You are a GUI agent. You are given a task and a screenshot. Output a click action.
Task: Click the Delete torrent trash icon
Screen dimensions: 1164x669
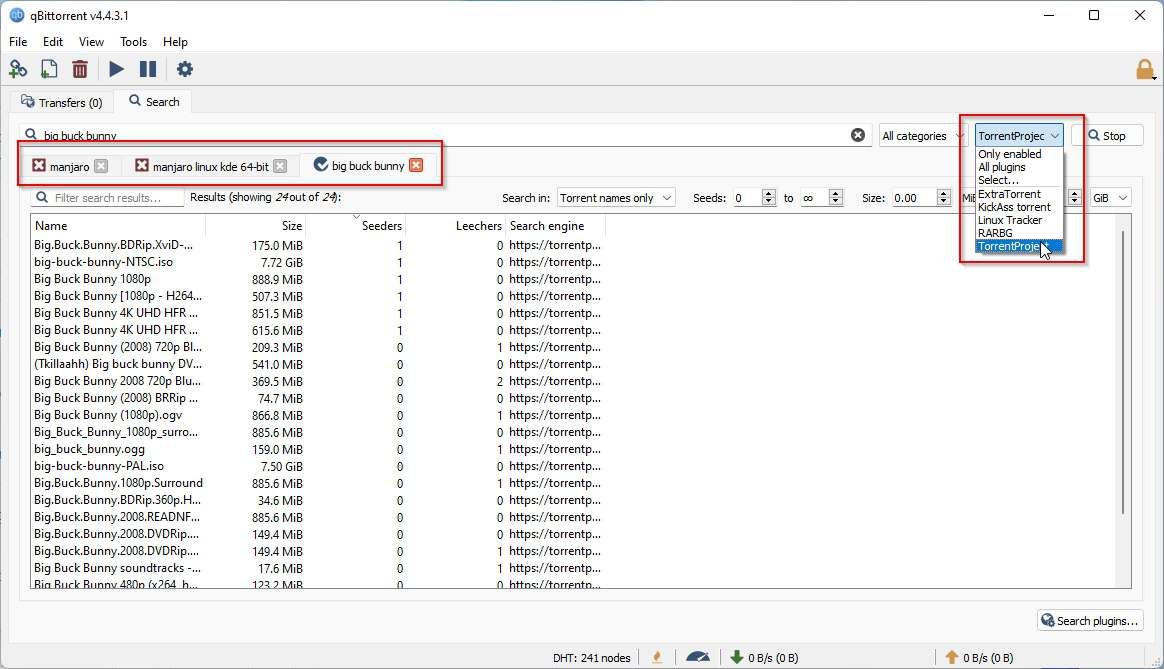pos(80,69)
